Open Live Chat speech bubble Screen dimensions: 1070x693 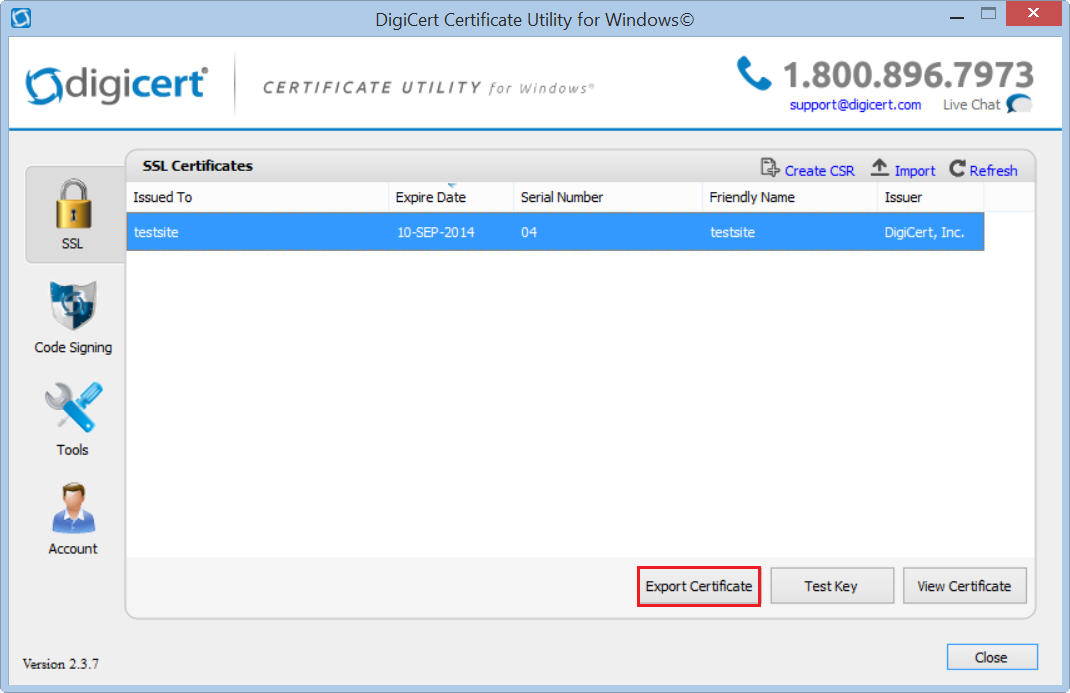pyautogui.click(x=1019, y=104)
